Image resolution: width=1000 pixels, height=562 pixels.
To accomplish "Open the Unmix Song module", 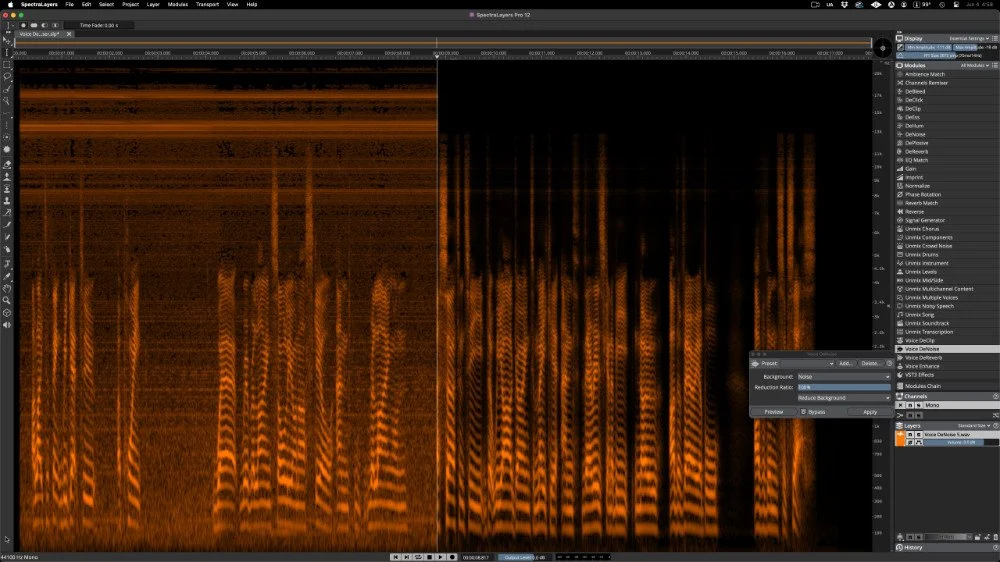I will [919, 314].
